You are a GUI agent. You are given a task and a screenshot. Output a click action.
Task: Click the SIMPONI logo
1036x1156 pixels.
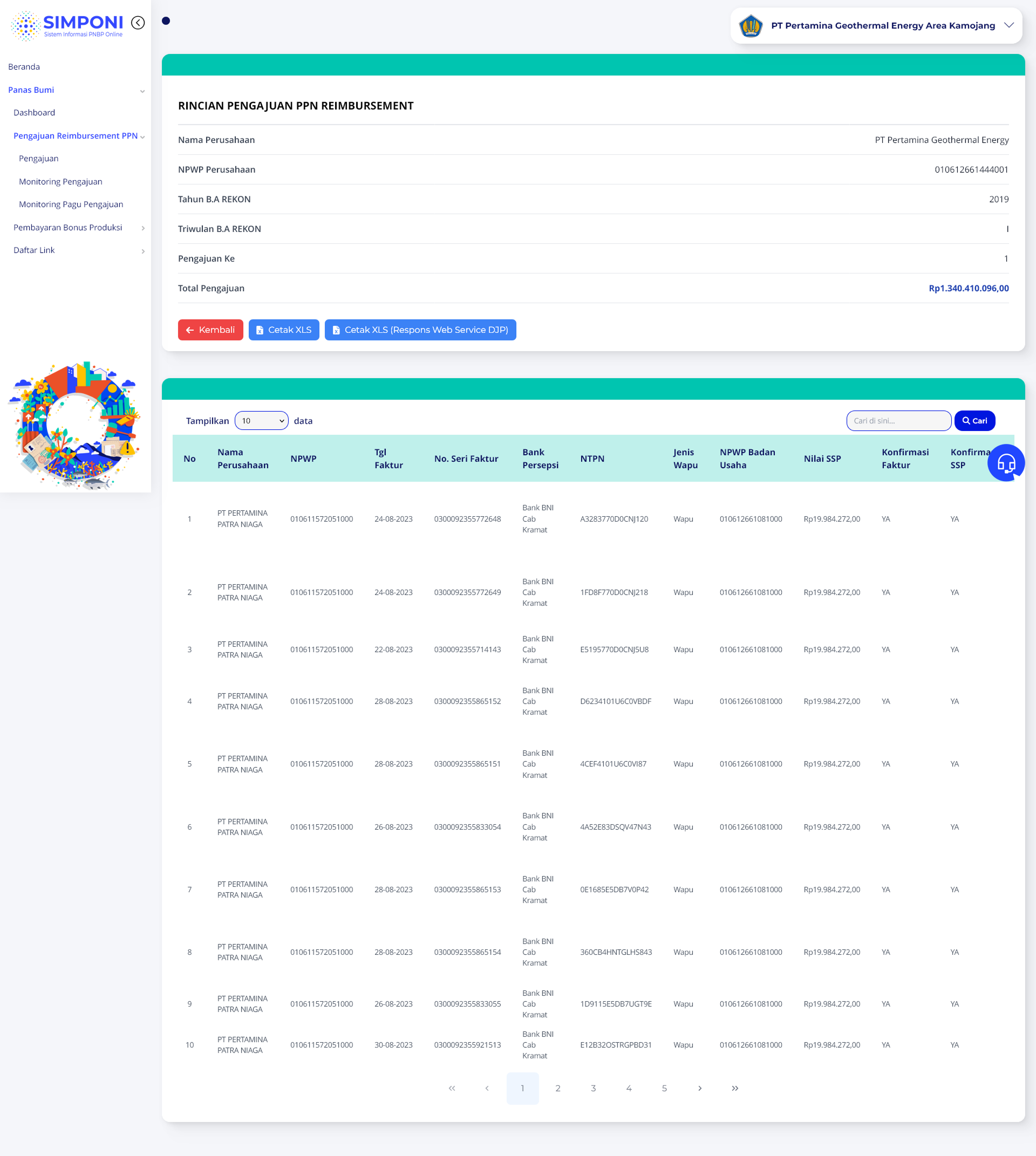pos(67,25)
